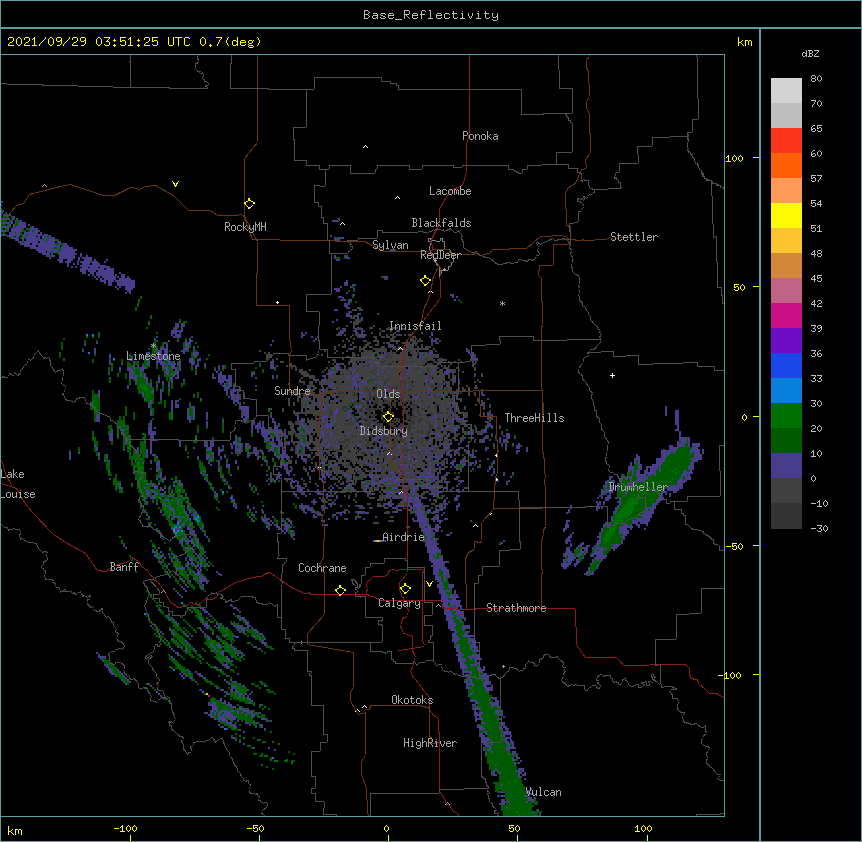The height and width of the screenshot is (842, 862).
Task: Click the Drumheller city label
Action: click(x=638, y=487)
